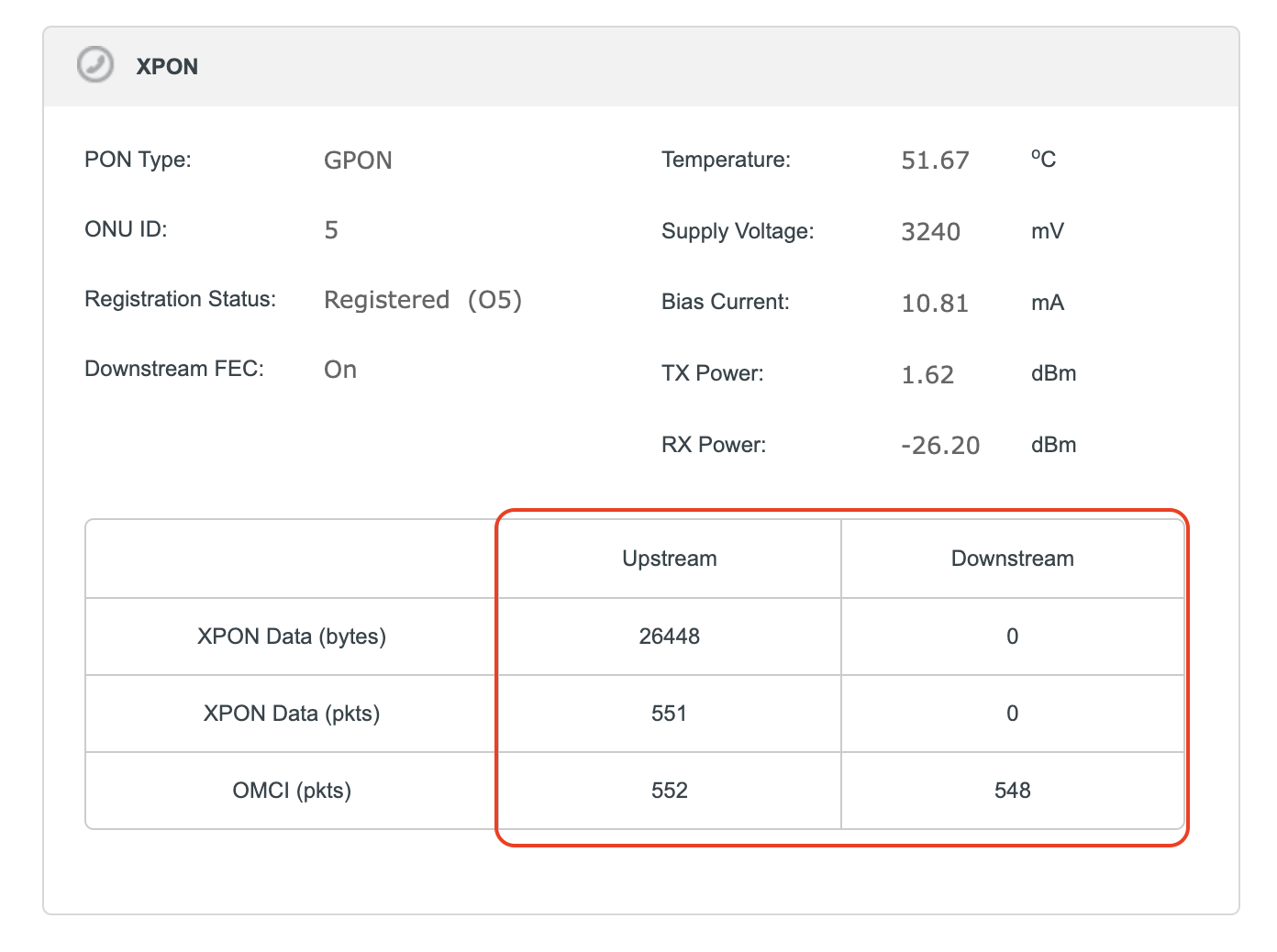Click the Downstream column header
The width and height of the screenshot is (1277, 952).
pos(1012,559)
